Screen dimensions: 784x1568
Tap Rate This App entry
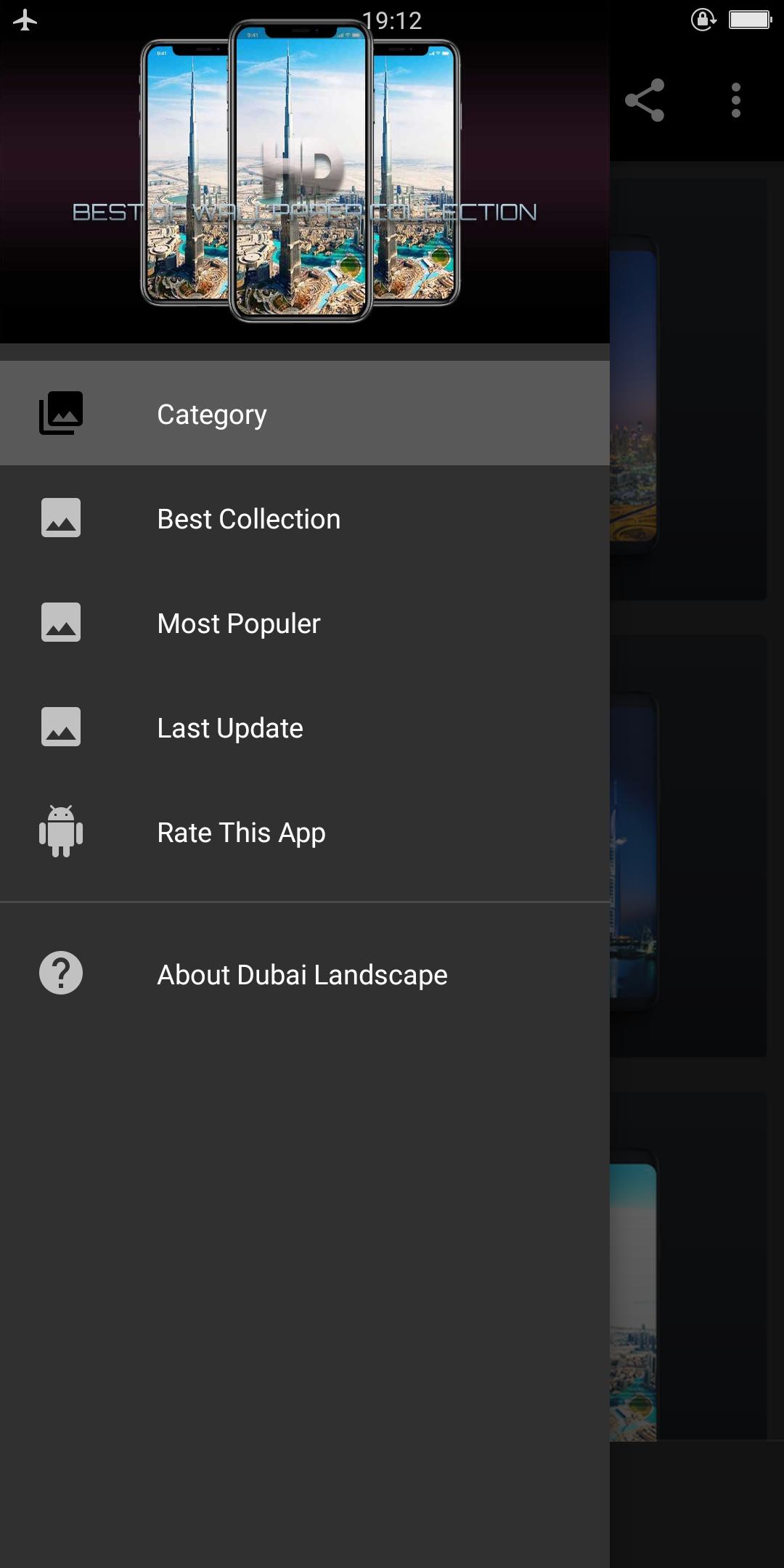[x=305, y=832]
